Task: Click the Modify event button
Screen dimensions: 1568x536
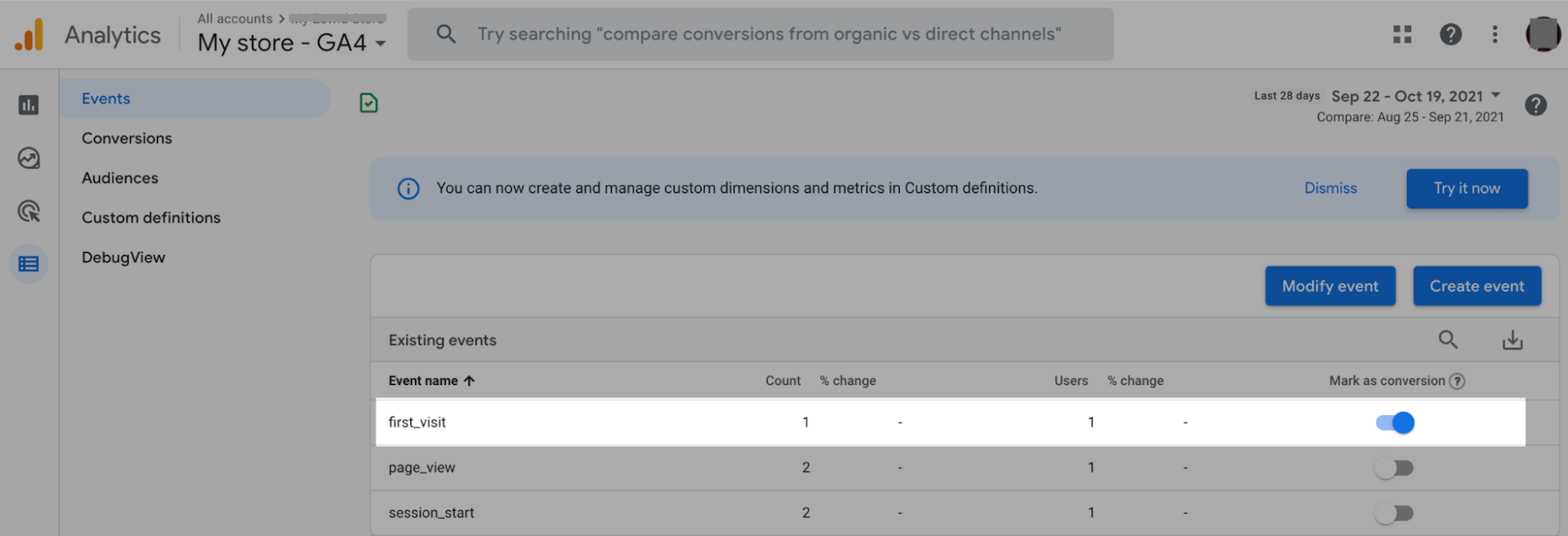Action: [1329, 285]
